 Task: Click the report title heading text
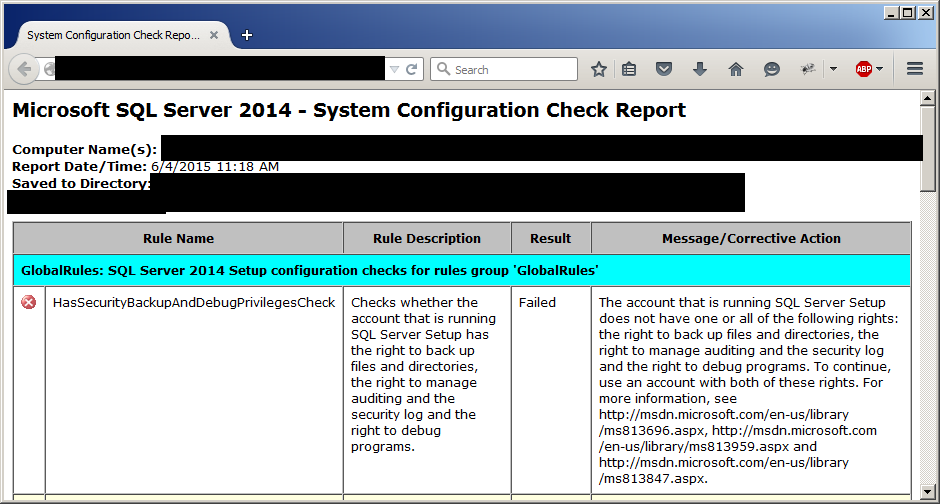tap(349, 110)
